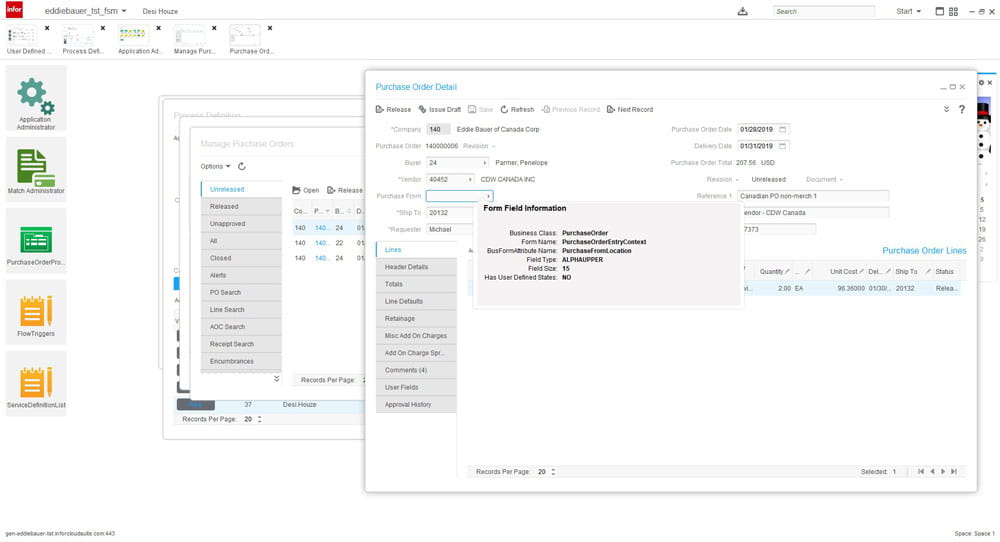Select the Line Defaults tab
The height and width of the screenshot is (542, 1000).
point(416,302)
